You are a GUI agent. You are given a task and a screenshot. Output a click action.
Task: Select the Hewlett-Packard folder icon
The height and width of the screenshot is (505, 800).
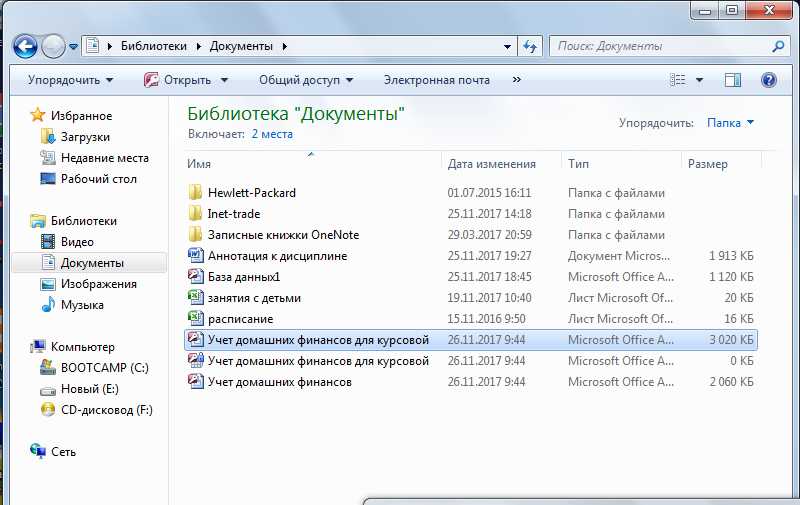[195, 193]
